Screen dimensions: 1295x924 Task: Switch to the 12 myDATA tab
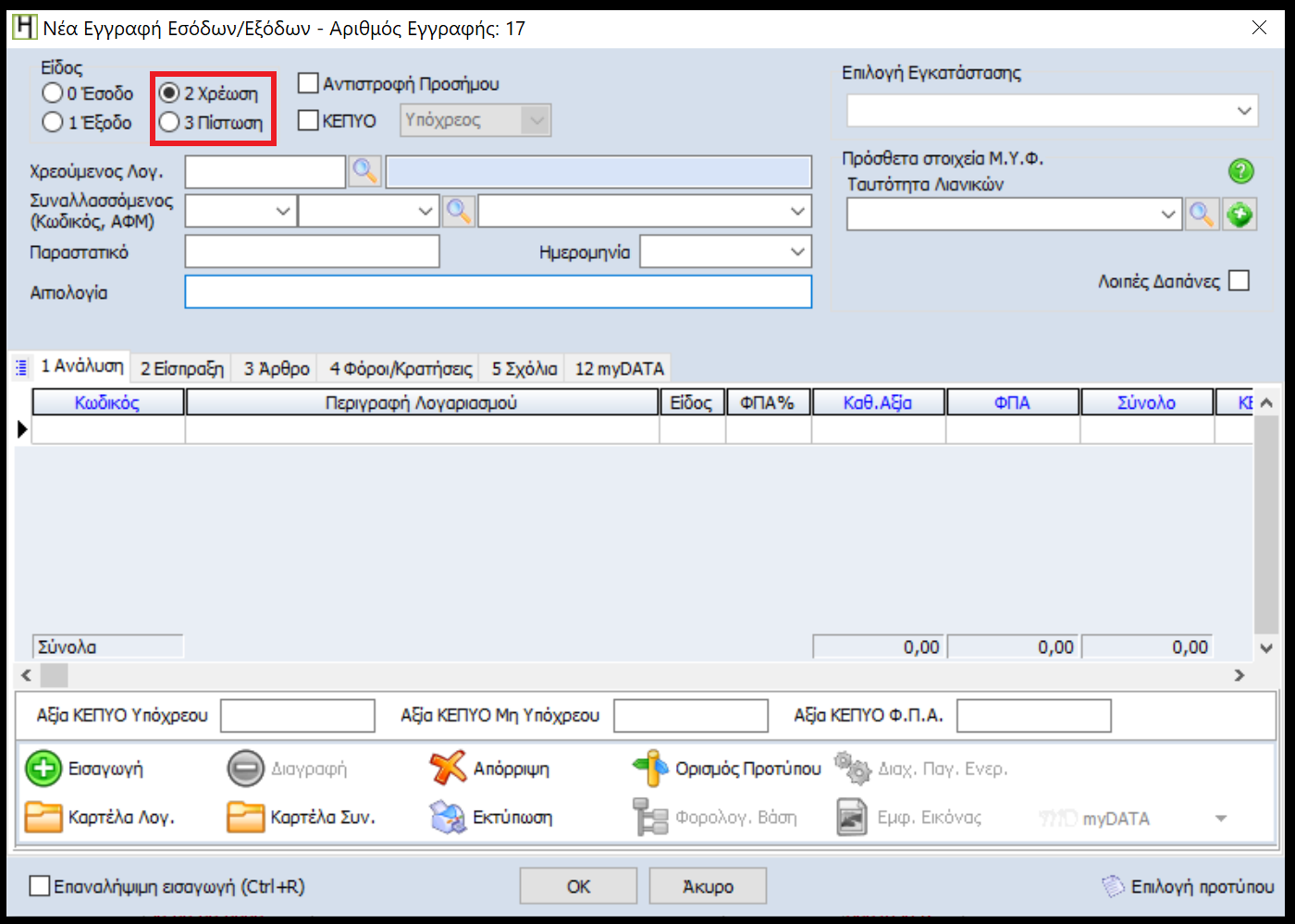pos(619,369)
